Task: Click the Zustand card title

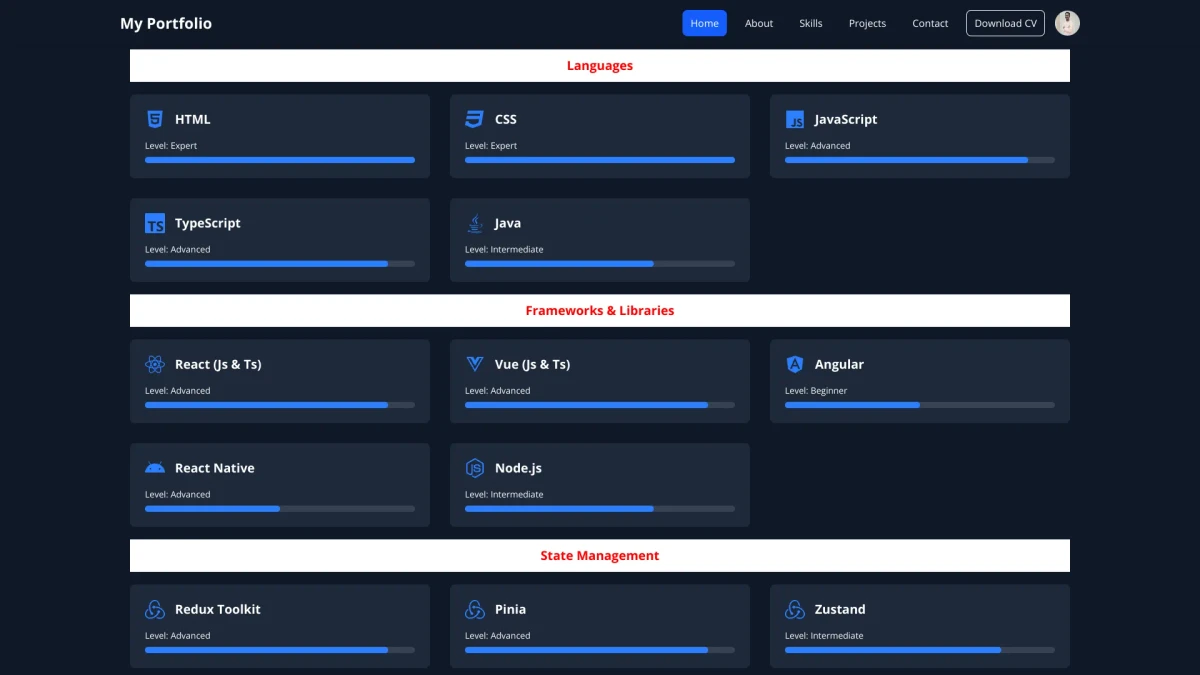Action: (840, 609)
